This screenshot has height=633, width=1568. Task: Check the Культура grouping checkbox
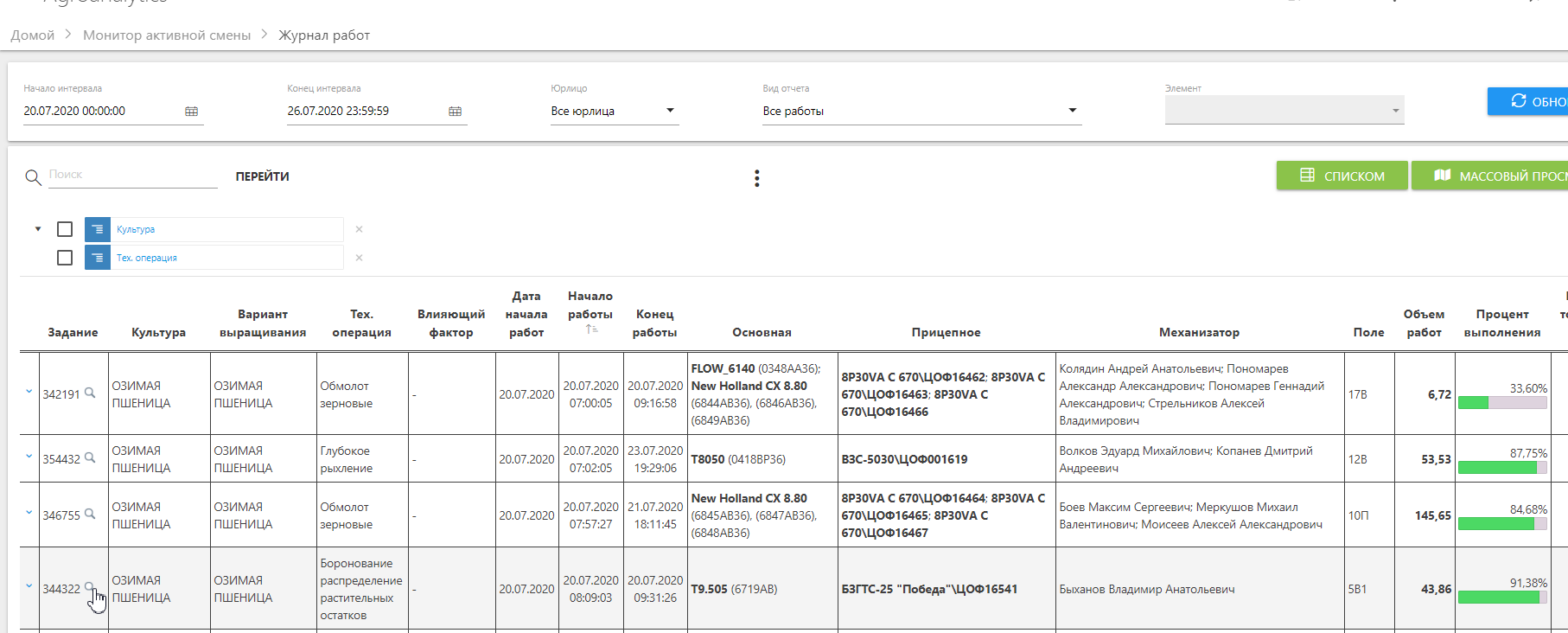[x=65, y=229]
